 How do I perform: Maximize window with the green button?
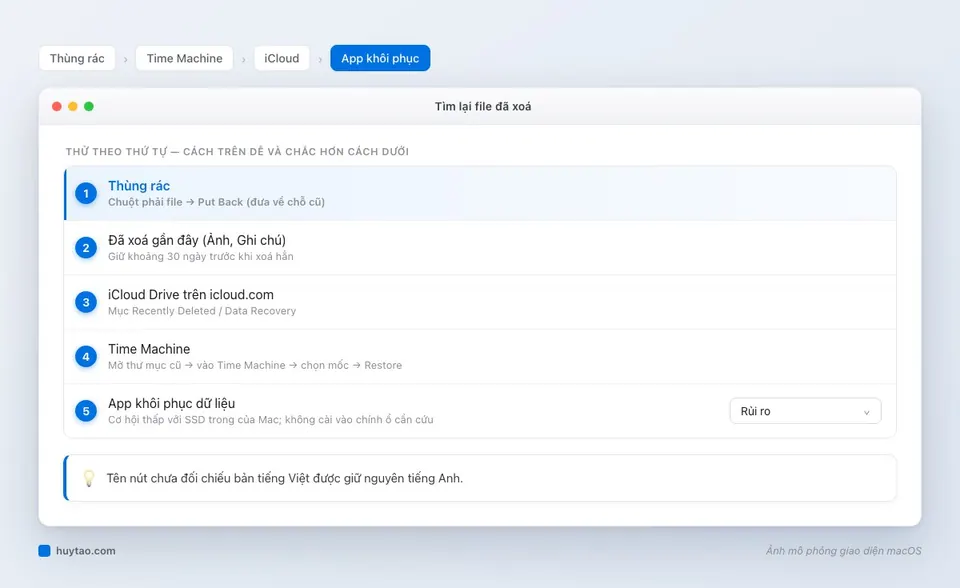click(x=89, y=107)
